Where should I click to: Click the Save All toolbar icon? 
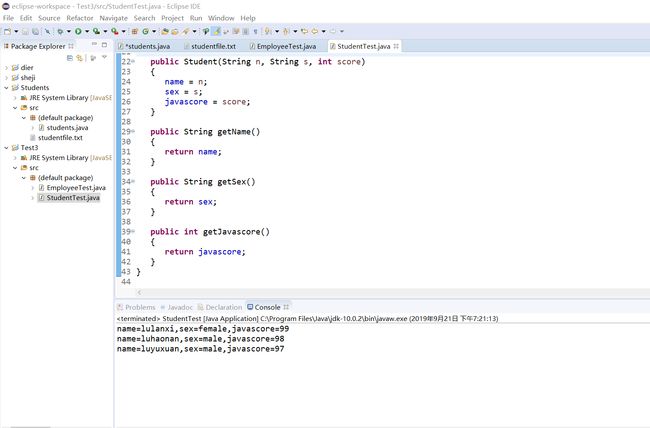pos(36,32)
